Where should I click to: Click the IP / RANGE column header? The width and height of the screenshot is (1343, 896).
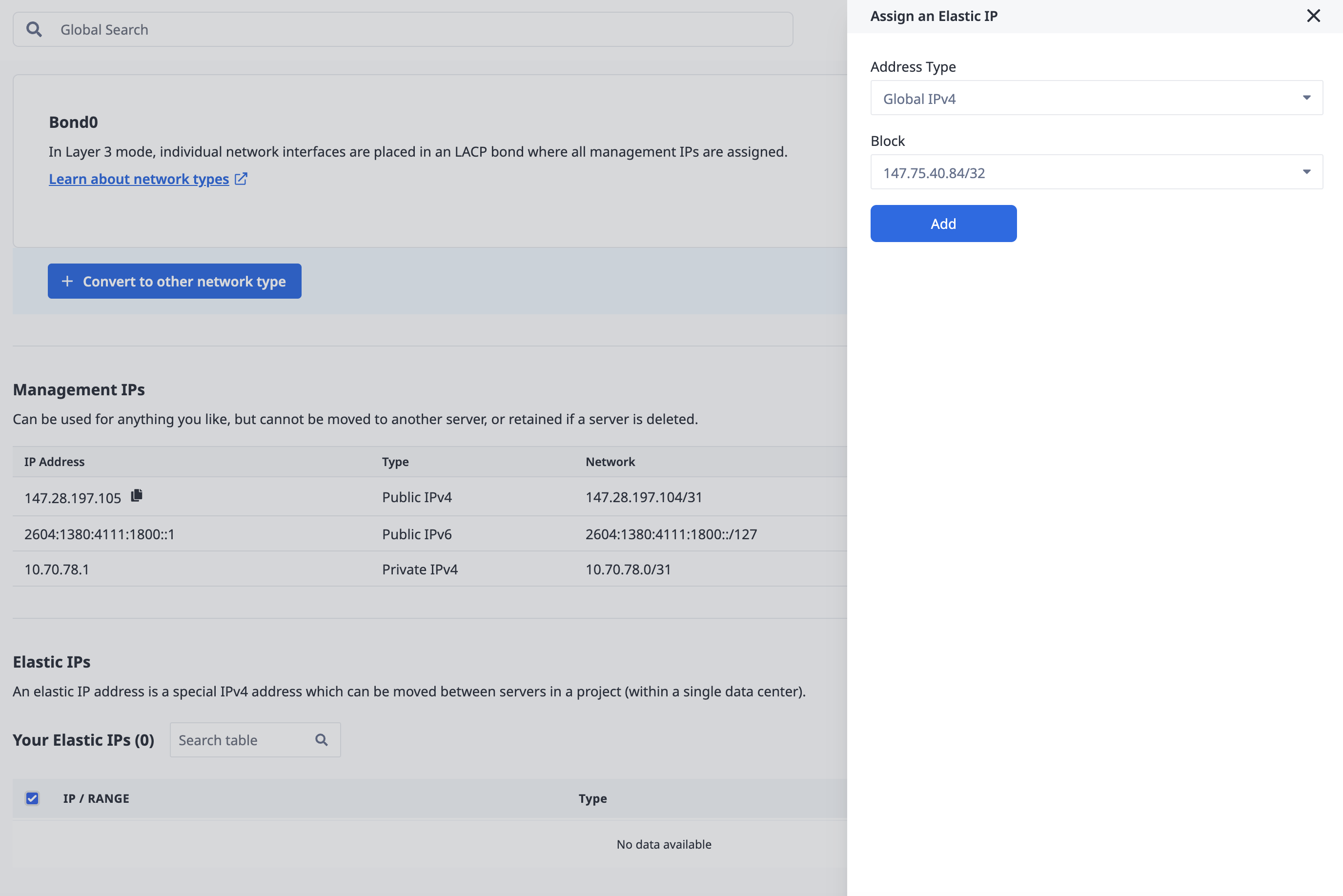(96, 798)
